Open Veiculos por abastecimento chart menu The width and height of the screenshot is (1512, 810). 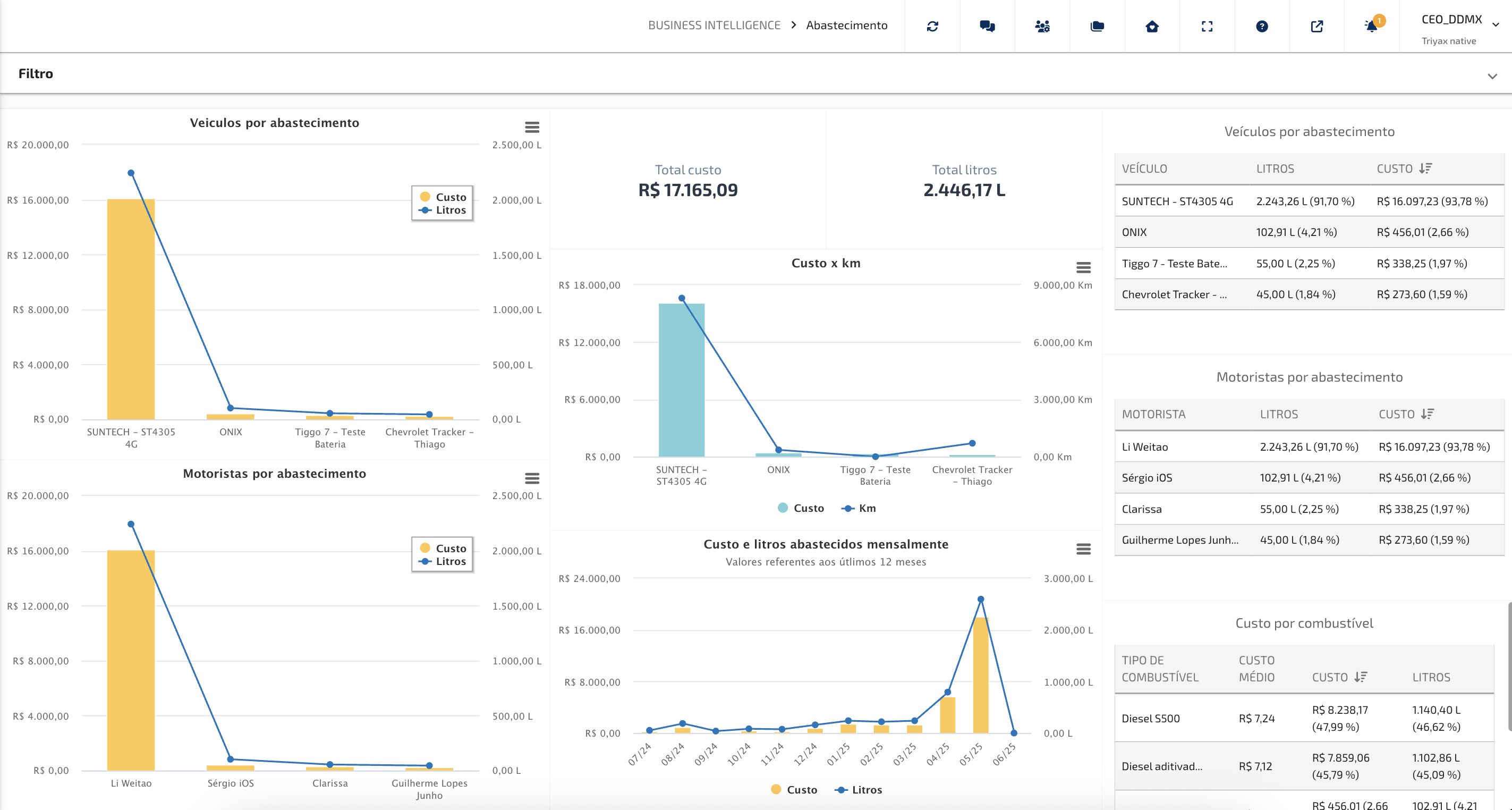(532, 128)
